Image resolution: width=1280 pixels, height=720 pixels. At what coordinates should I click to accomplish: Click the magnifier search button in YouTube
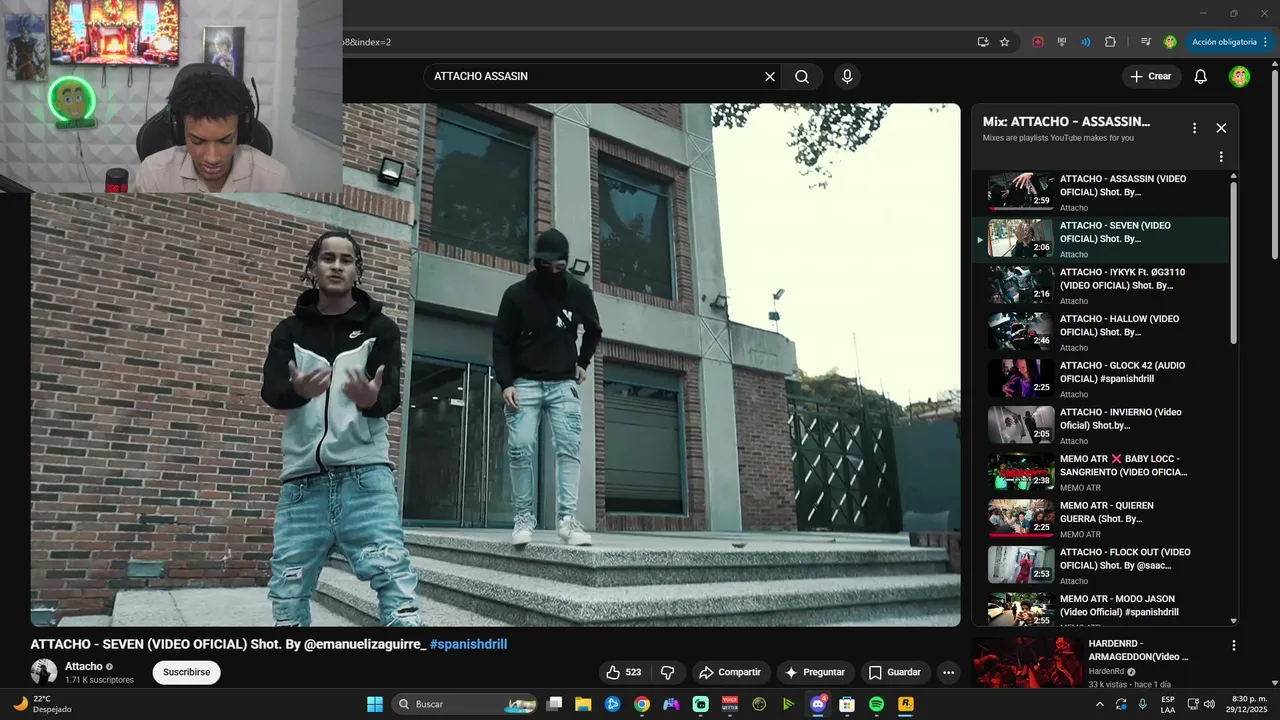(802, 76)
